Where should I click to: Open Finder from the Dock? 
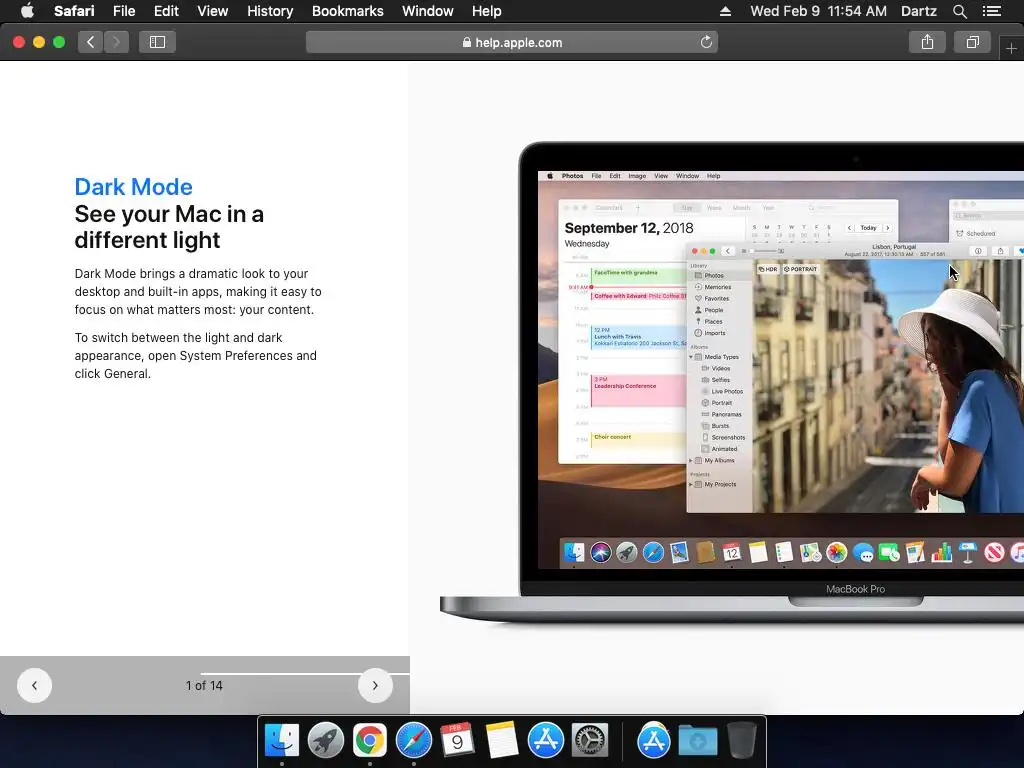pyautogui.click(x=281, y=741)
